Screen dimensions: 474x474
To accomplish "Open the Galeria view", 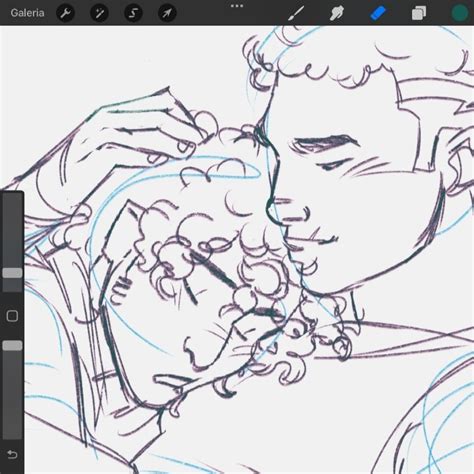I will coord(27,13).
